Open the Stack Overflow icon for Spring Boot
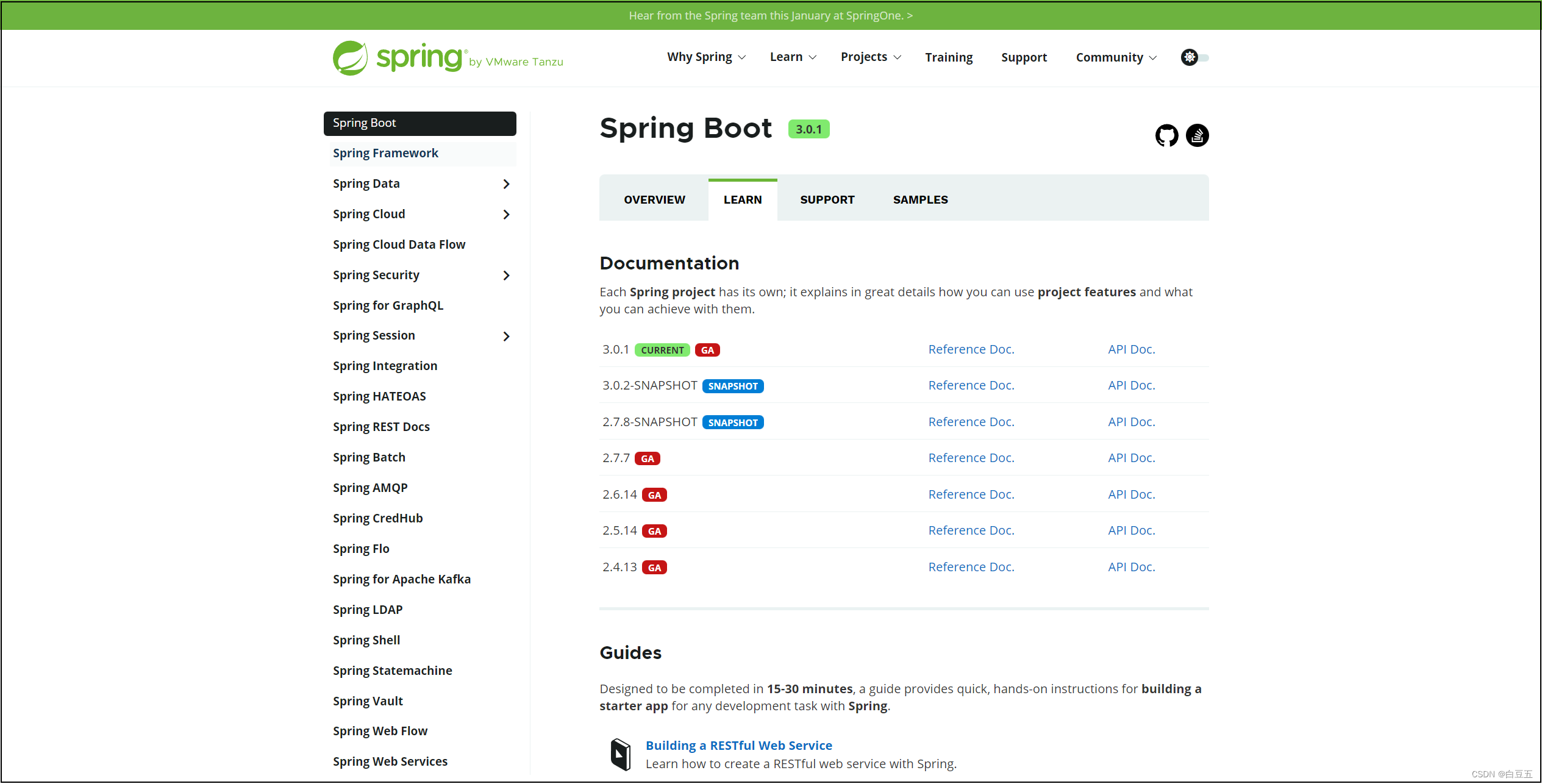The image size is (1542, 784). point(1197,135)
